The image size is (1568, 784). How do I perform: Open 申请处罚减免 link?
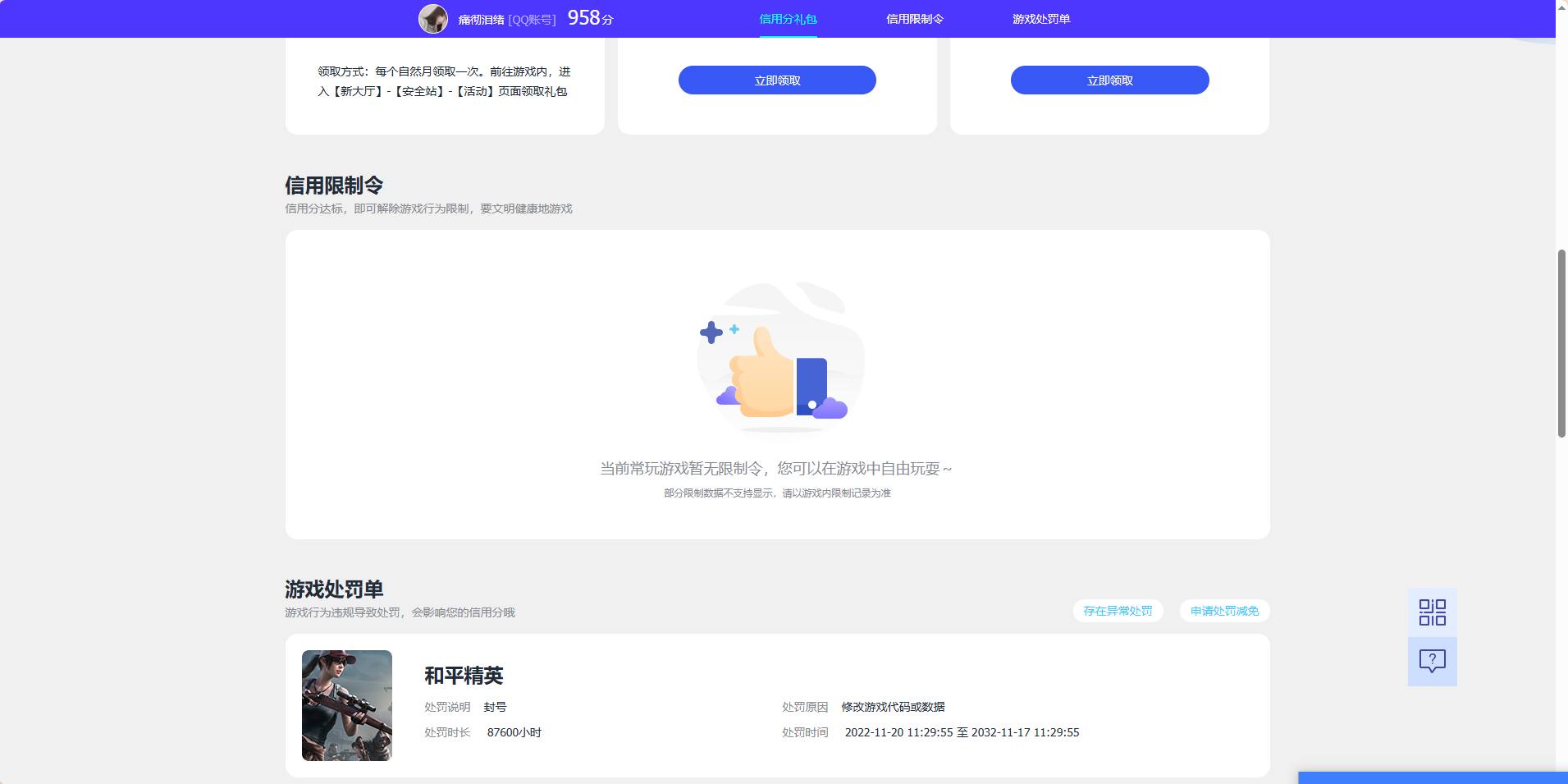point(1224,611)
